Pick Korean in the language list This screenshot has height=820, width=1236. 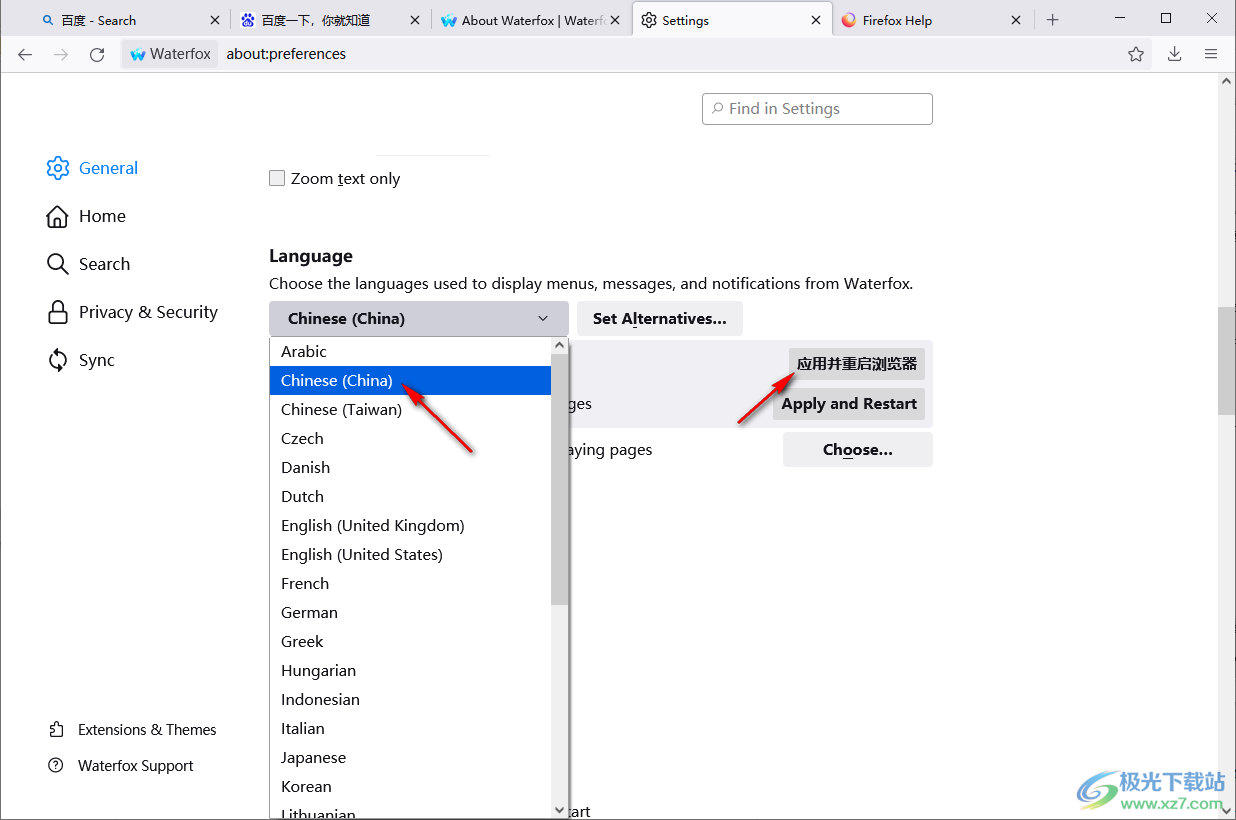[410, 786]
